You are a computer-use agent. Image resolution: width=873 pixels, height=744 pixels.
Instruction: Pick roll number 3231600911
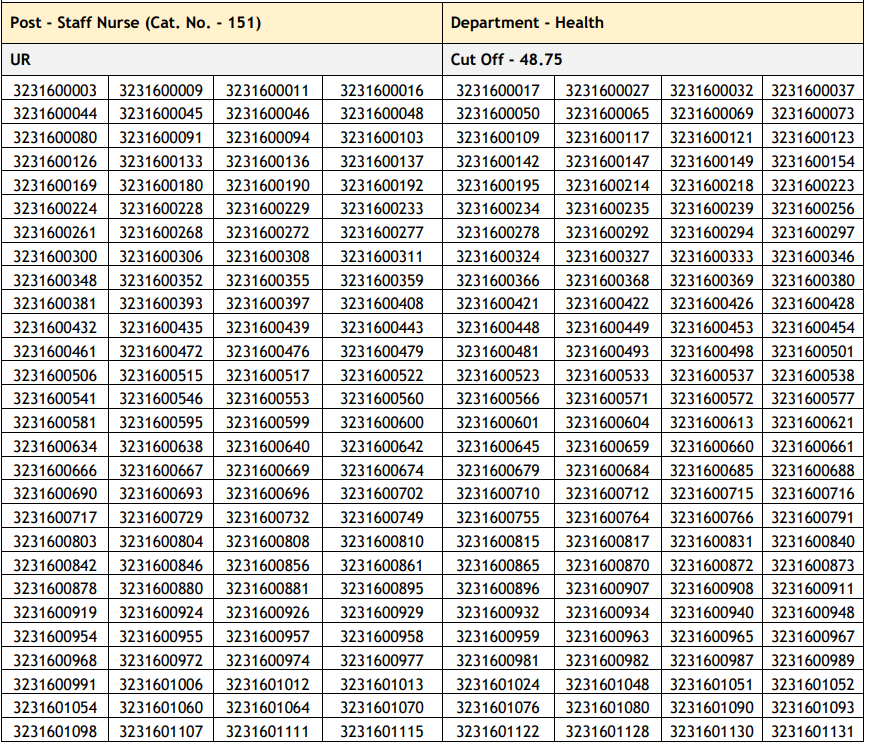point(813,589)
